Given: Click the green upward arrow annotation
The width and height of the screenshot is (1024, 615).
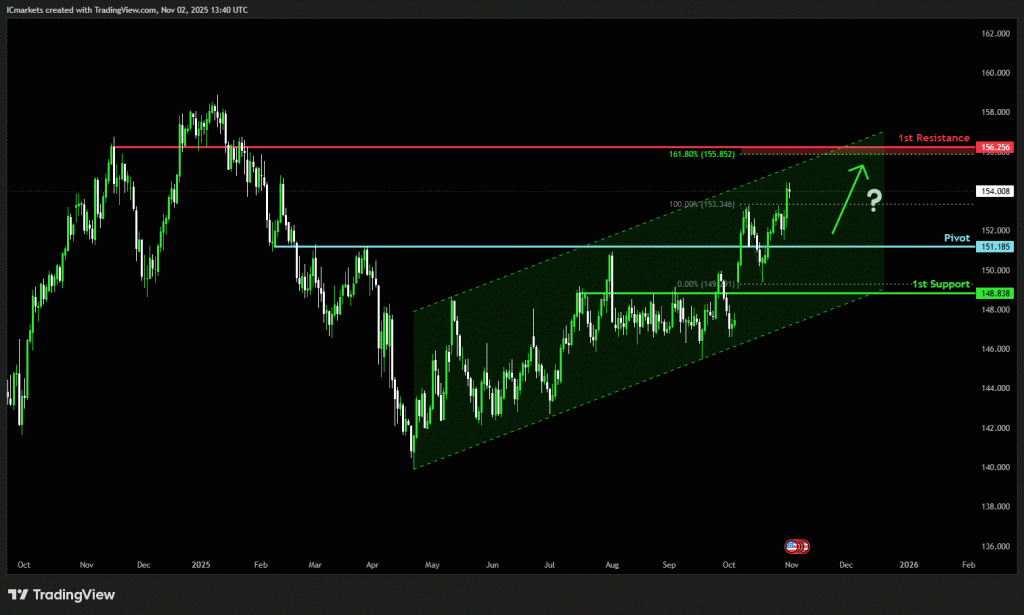Looking at the screenshot, I should pyautogui.click(x=847, y=198).
